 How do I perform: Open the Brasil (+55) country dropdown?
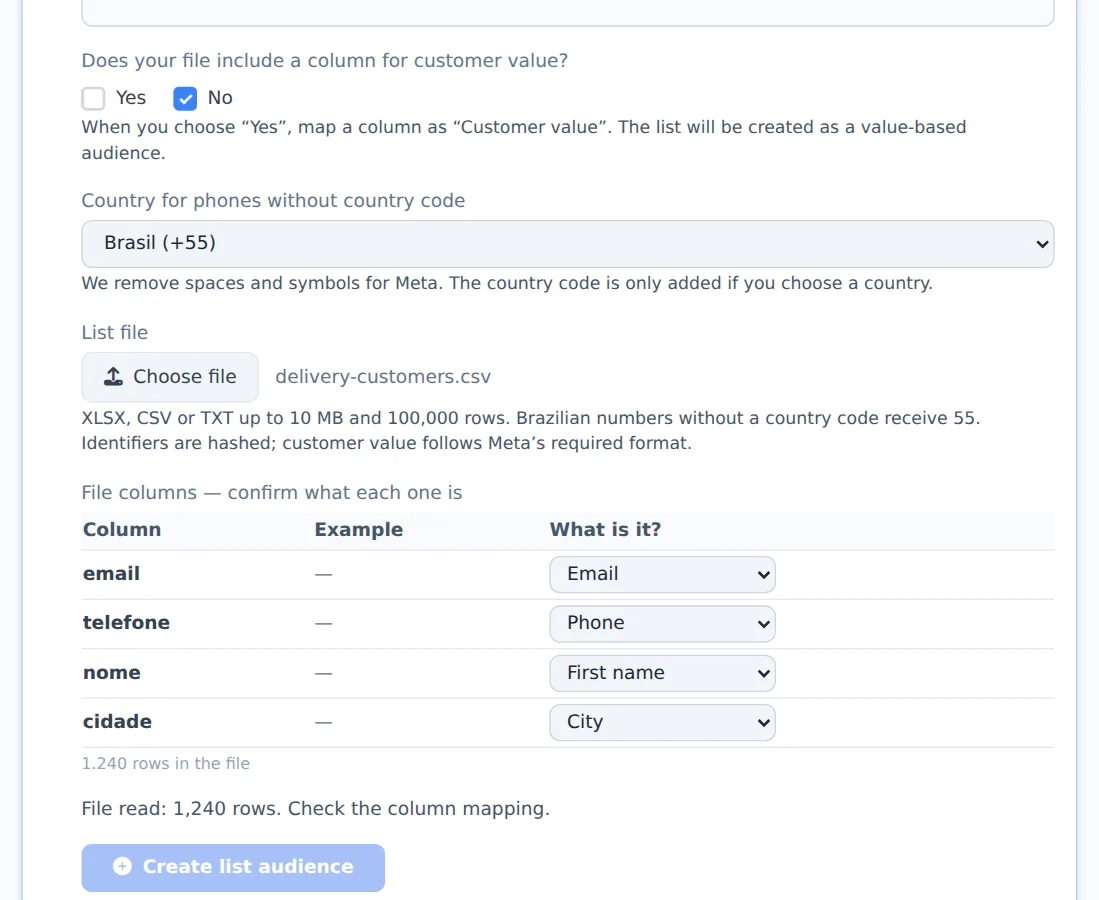[x=568, y=243]
